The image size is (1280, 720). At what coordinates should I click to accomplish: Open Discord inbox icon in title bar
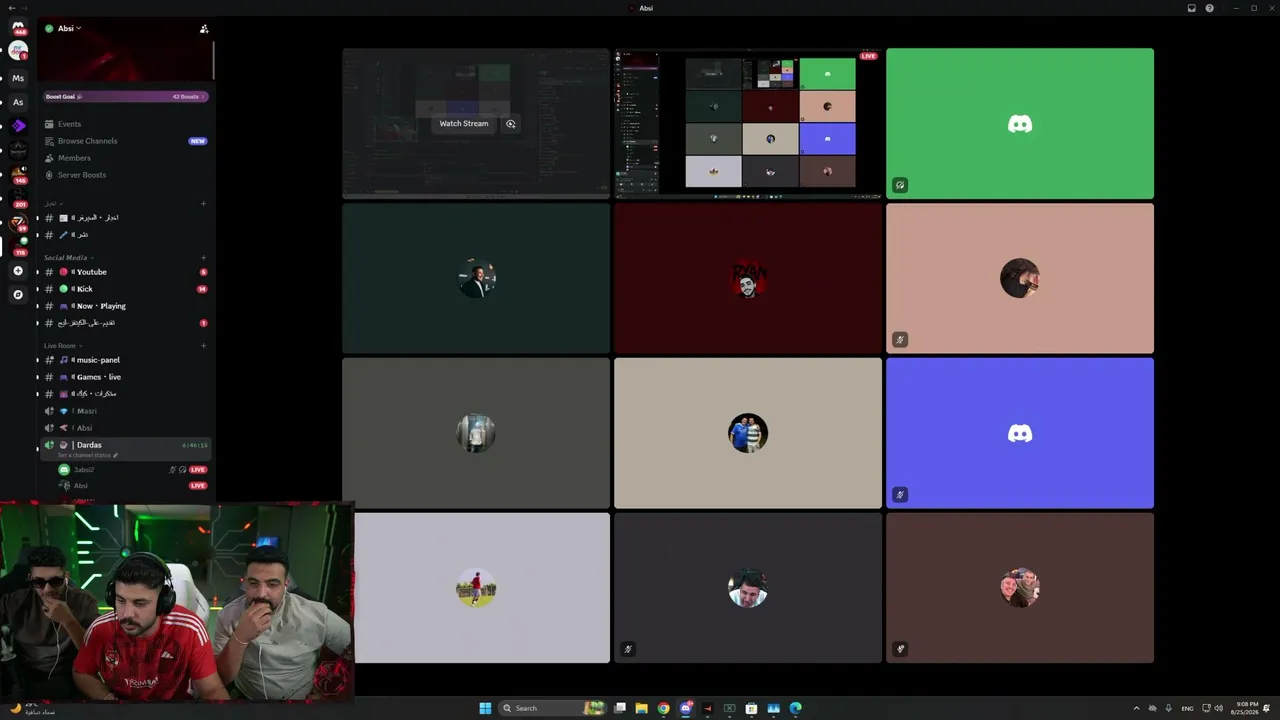(1191, 8)
